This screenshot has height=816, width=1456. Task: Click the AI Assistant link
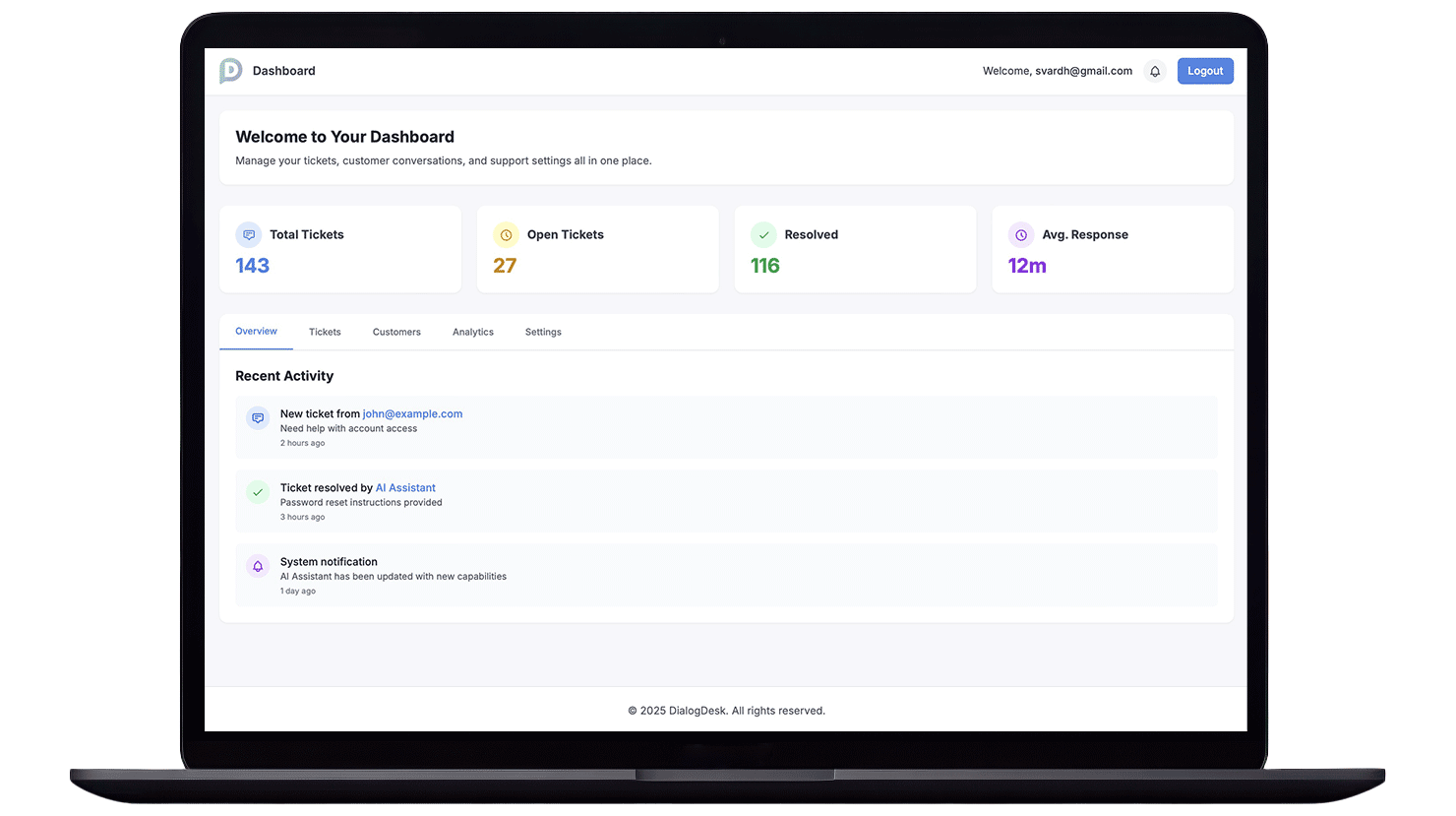(x=405, y=487)
